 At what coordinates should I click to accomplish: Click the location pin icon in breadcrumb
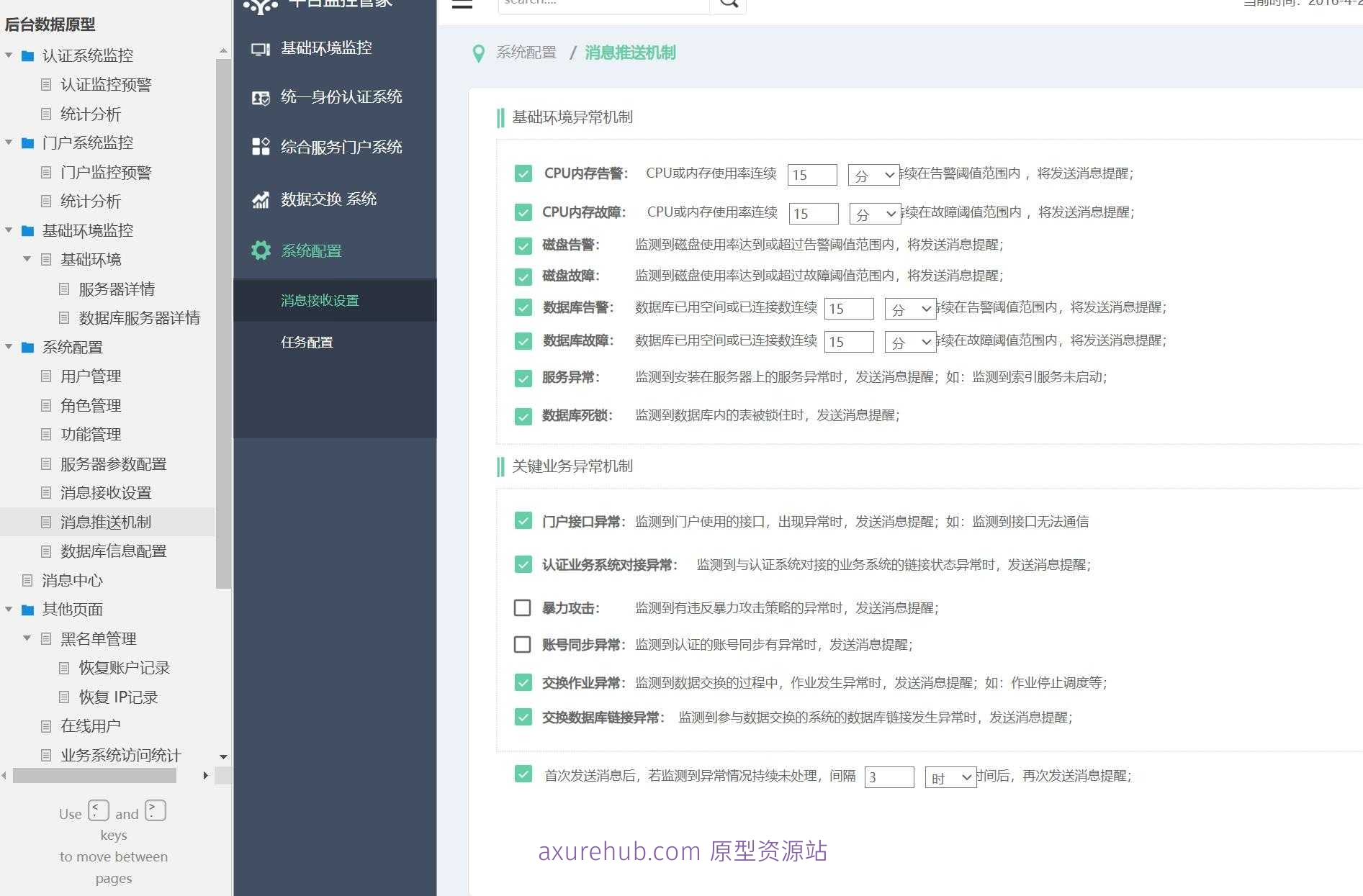[x=478, y=53]
